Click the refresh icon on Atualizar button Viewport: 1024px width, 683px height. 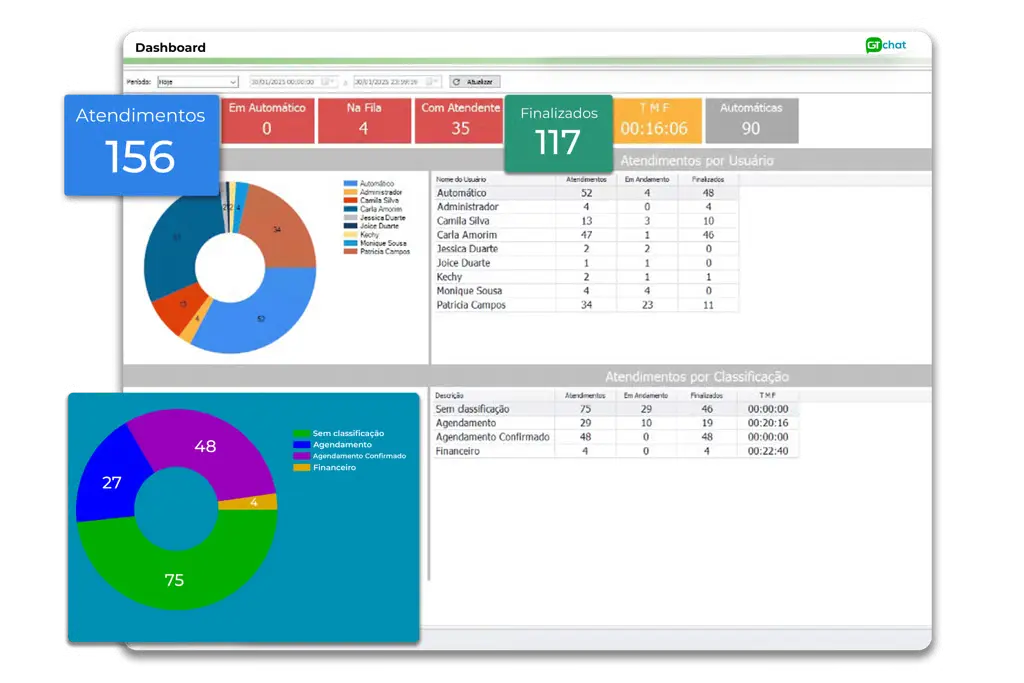point(457,82)
